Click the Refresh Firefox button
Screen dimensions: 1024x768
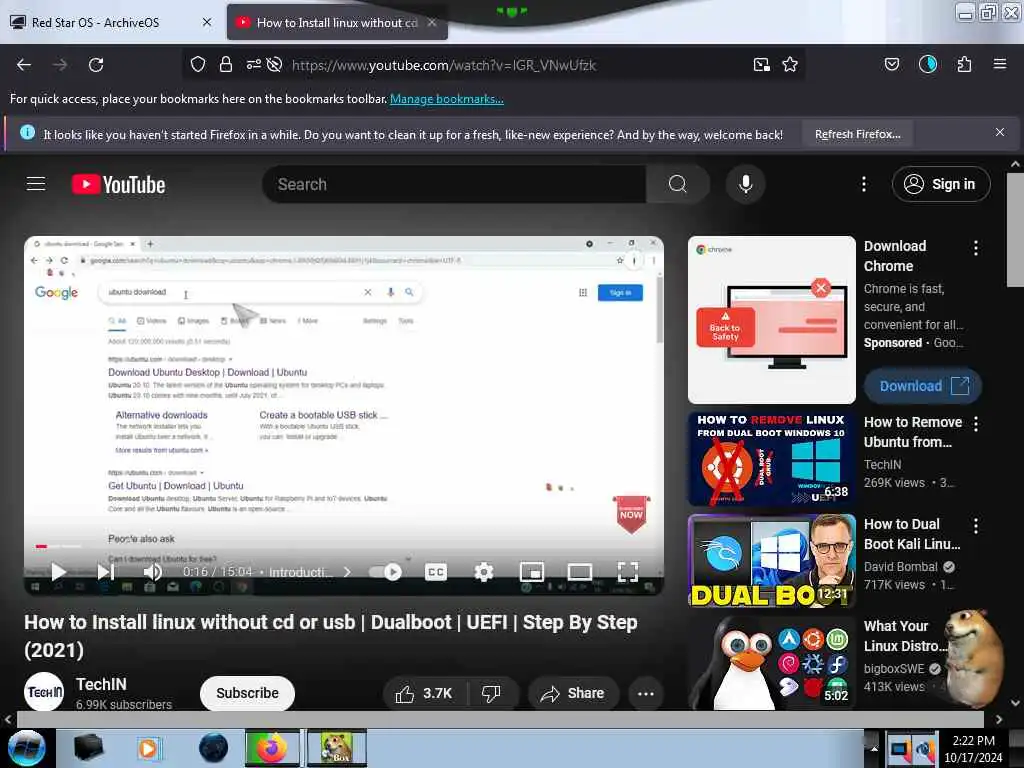[x=857, y=134]
